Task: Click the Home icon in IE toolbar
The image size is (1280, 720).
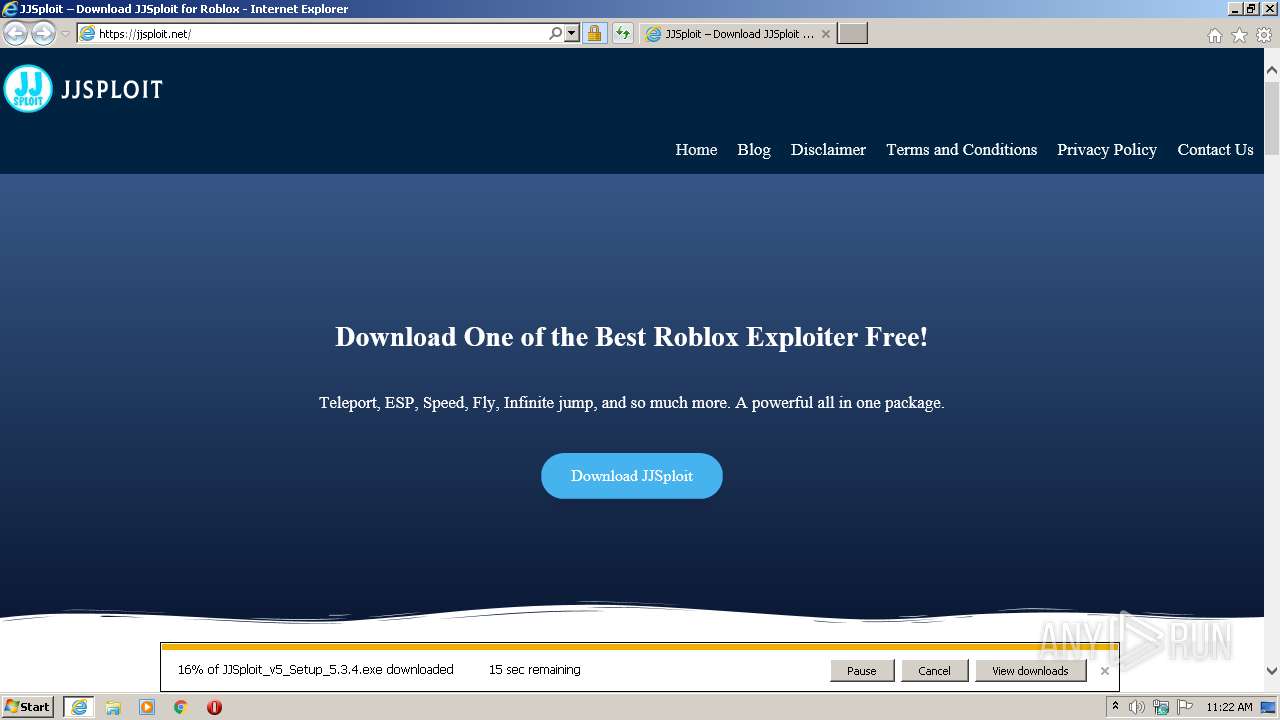Action: coord(1214,35)
